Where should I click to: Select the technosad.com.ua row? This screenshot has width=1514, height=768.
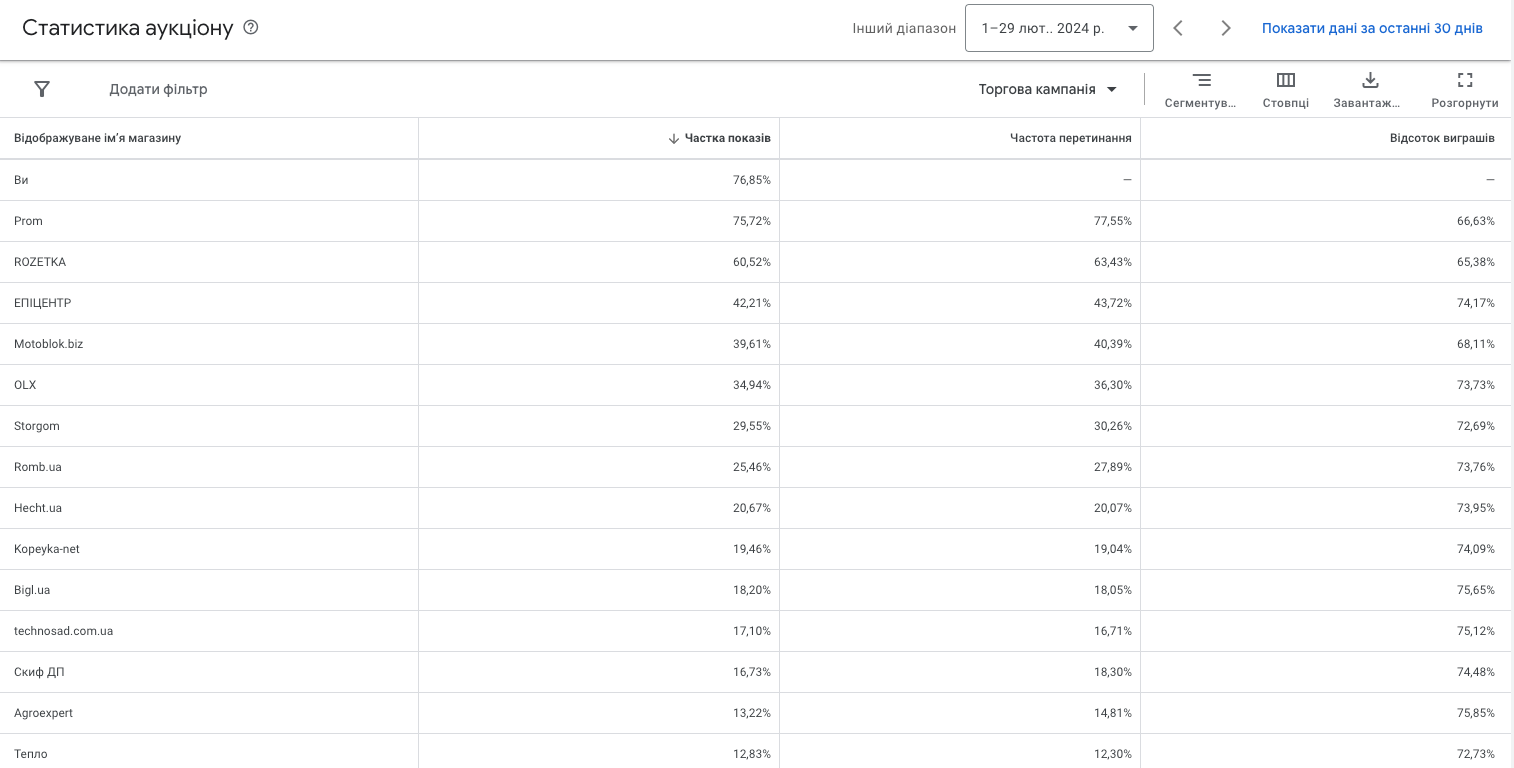pyautogui.click(x=756, y=631)
